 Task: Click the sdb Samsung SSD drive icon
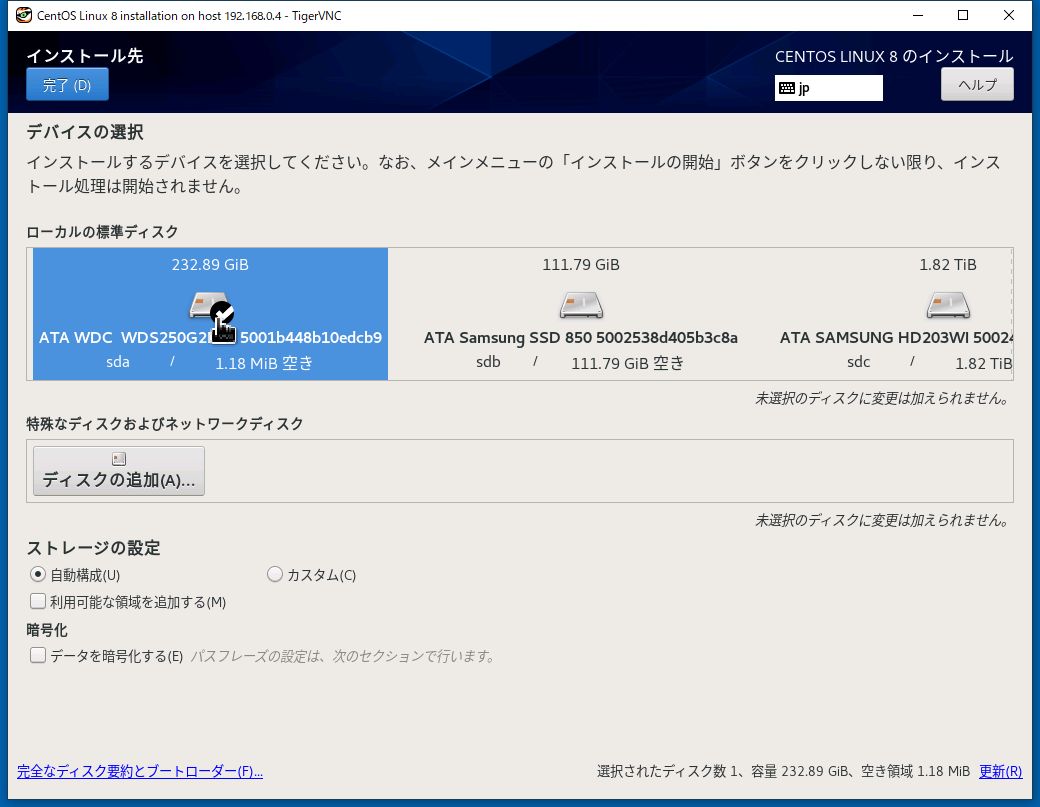(581, 305)
